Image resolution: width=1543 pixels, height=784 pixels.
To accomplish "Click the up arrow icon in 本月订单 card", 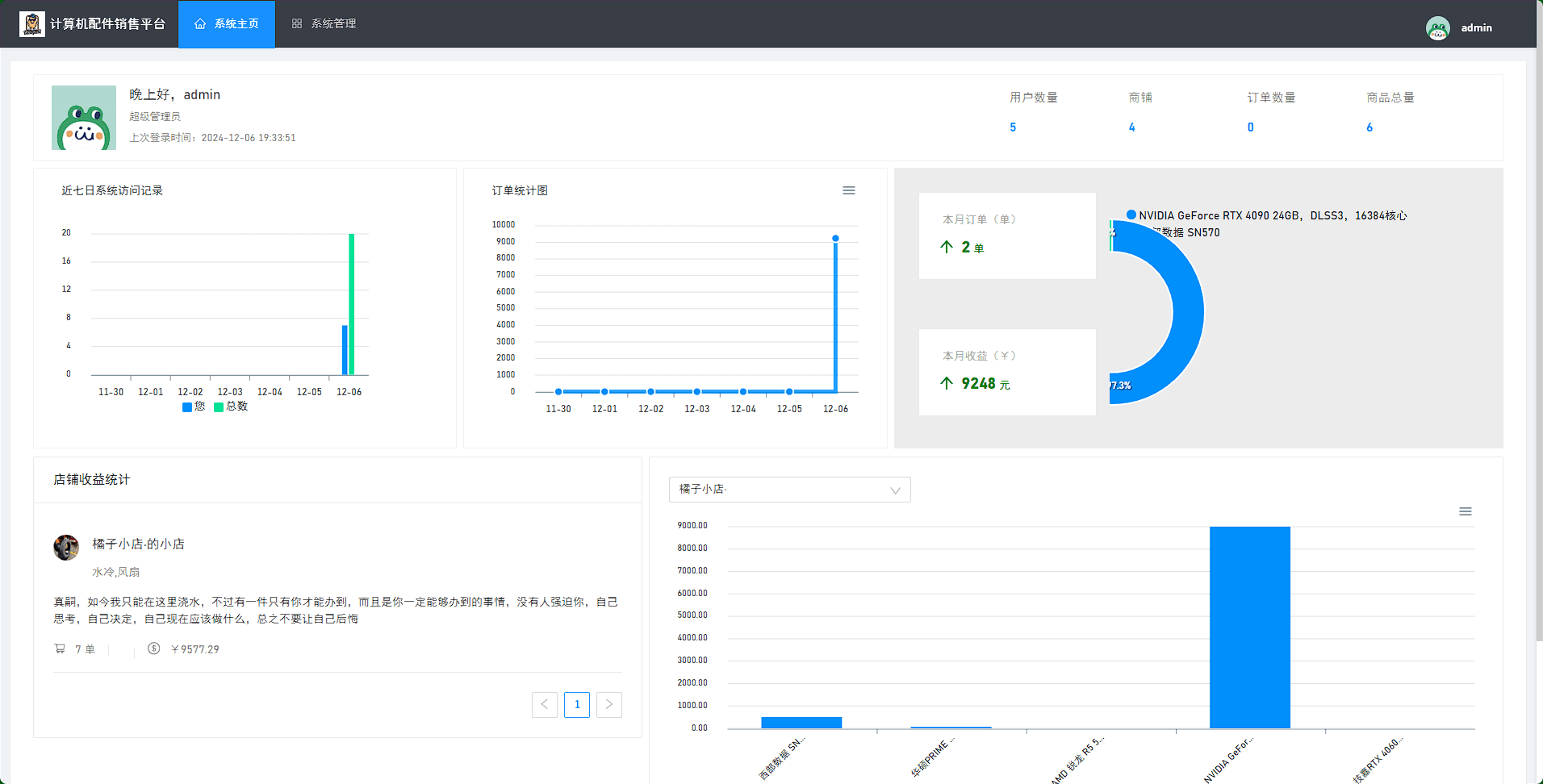I will pos(947,247).
